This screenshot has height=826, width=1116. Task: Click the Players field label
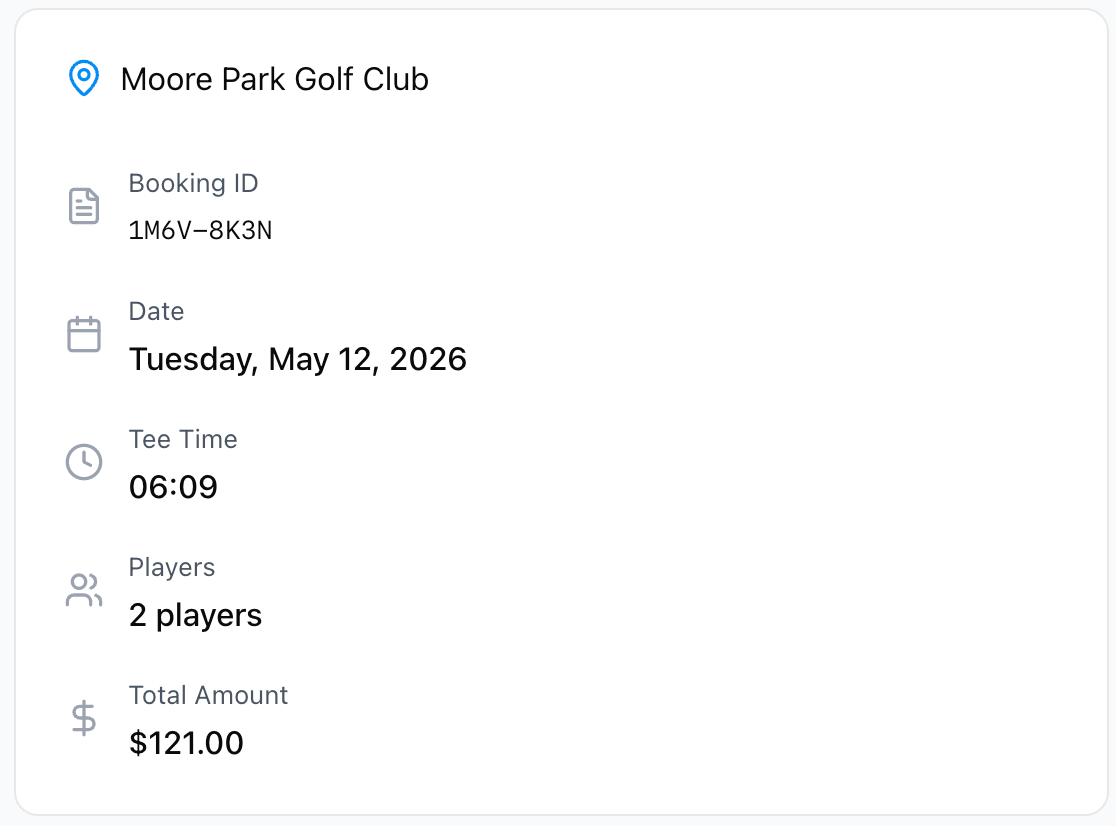172,568
